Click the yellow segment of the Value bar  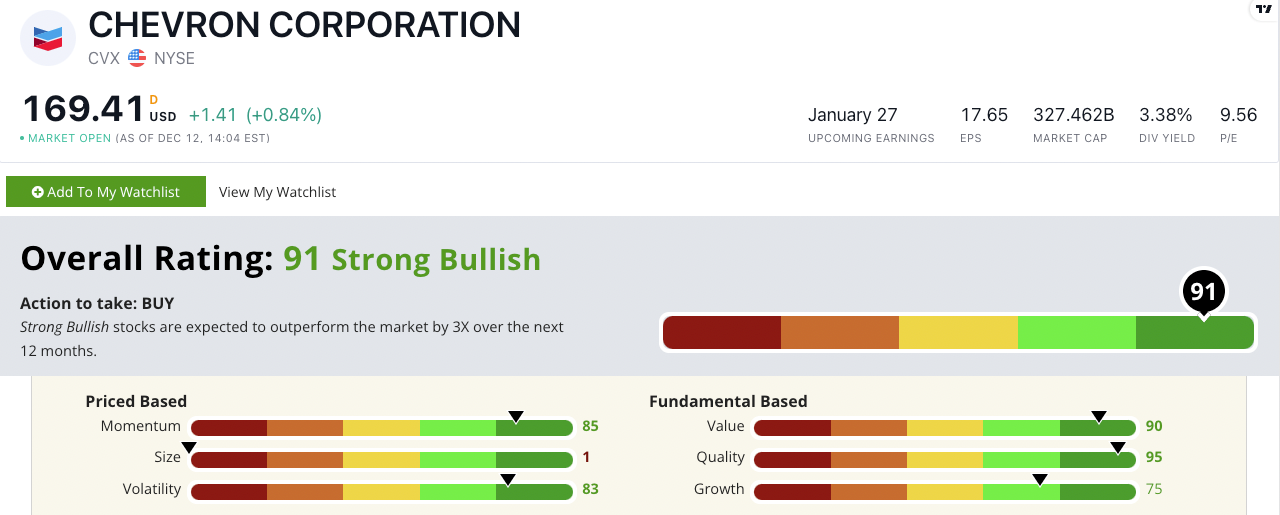[x=945, y=427]
